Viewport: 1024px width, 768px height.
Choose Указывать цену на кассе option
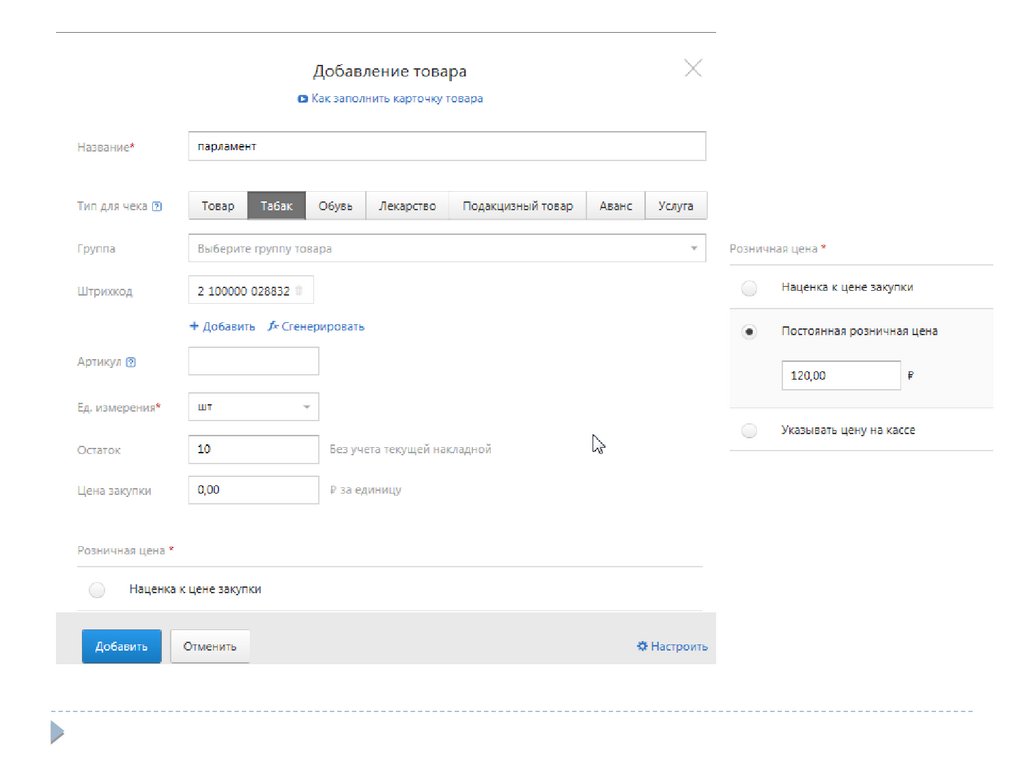pyautogui.click(x=749, y=430)
